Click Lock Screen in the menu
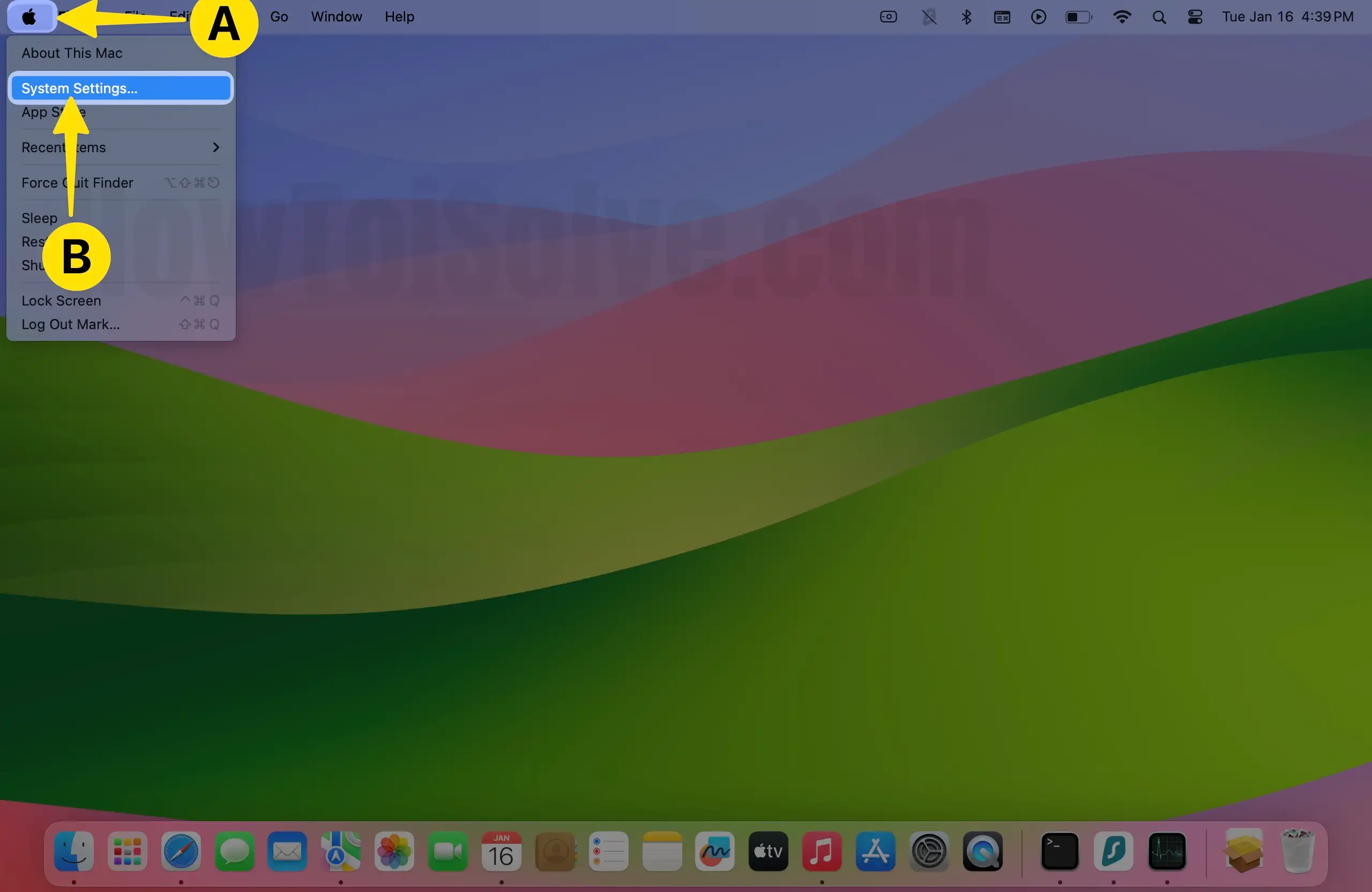 pyautogui.click(x=61, y=301)
